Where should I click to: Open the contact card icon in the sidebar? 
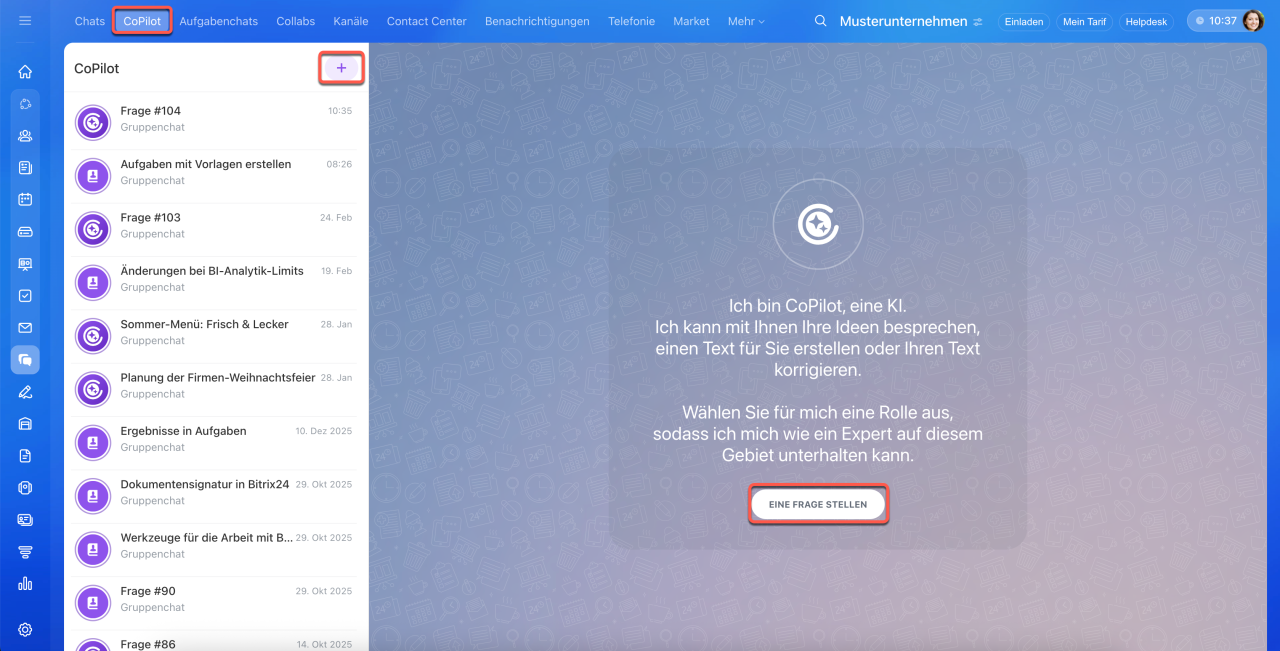click(x=25, y=520)
